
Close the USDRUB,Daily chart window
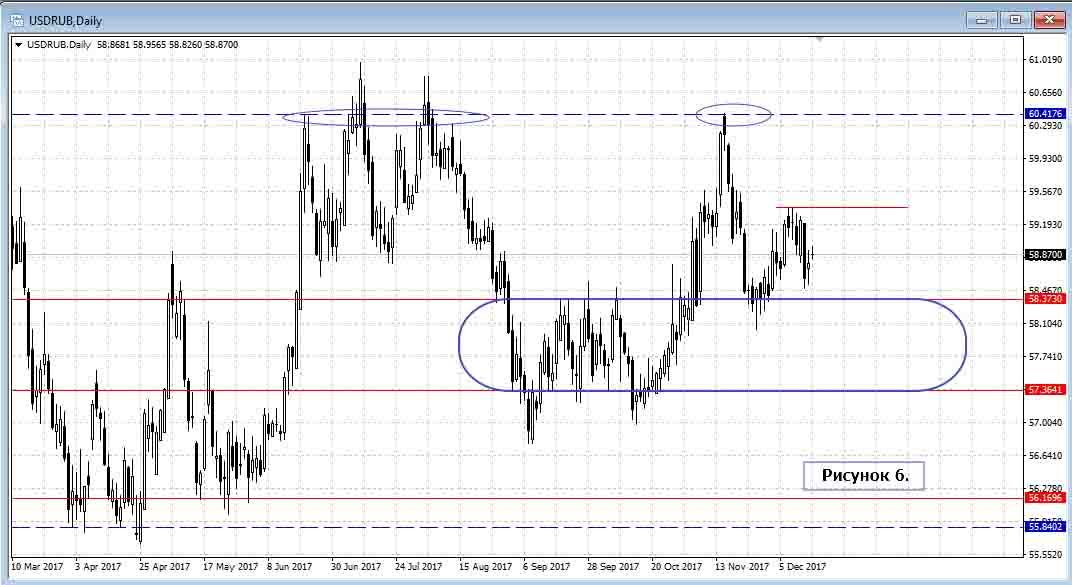coord(1049,19)
